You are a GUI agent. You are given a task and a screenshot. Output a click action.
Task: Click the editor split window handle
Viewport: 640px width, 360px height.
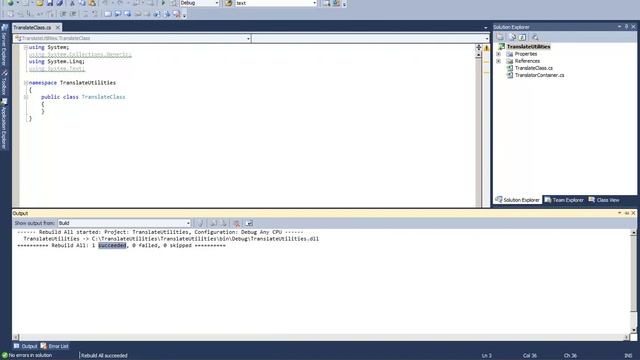point(479,47)
